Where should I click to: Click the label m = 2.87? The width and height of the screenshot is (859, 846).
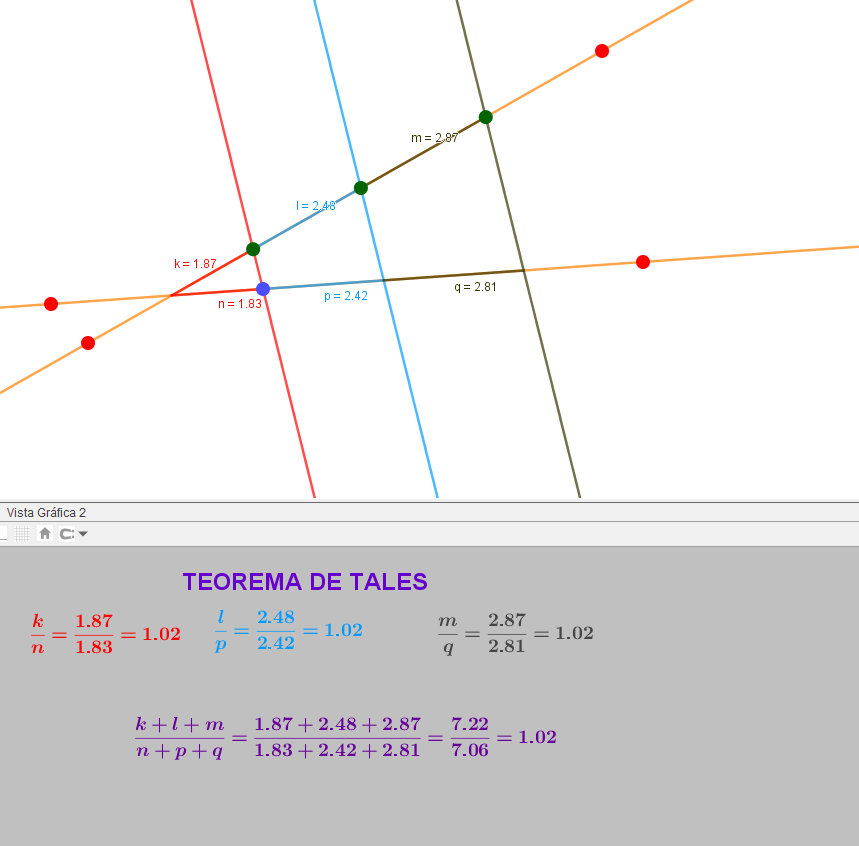click(434, 138)
